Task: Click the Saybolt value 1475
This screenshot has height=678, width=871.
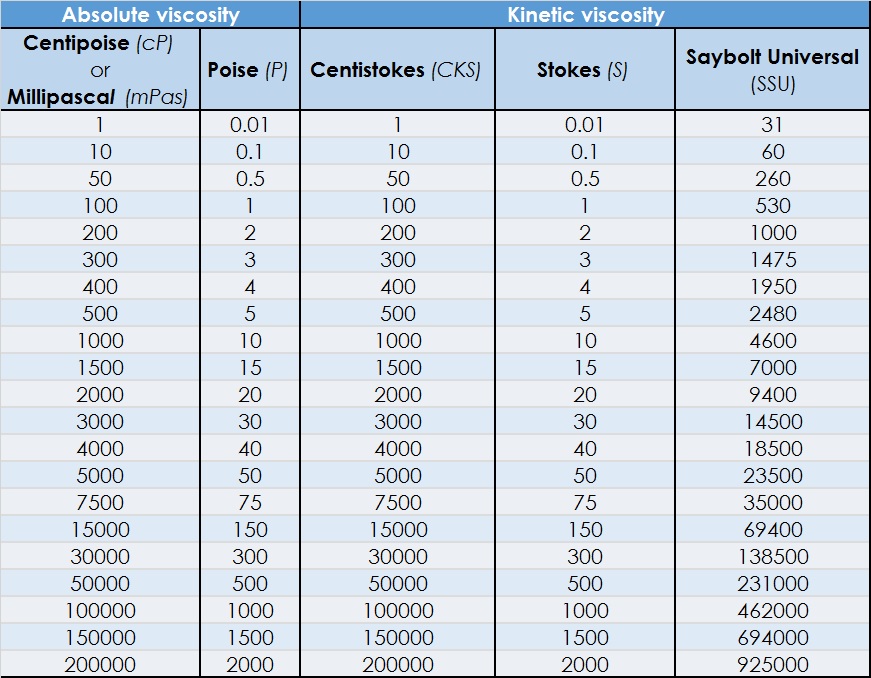Action: pos(773,259)
